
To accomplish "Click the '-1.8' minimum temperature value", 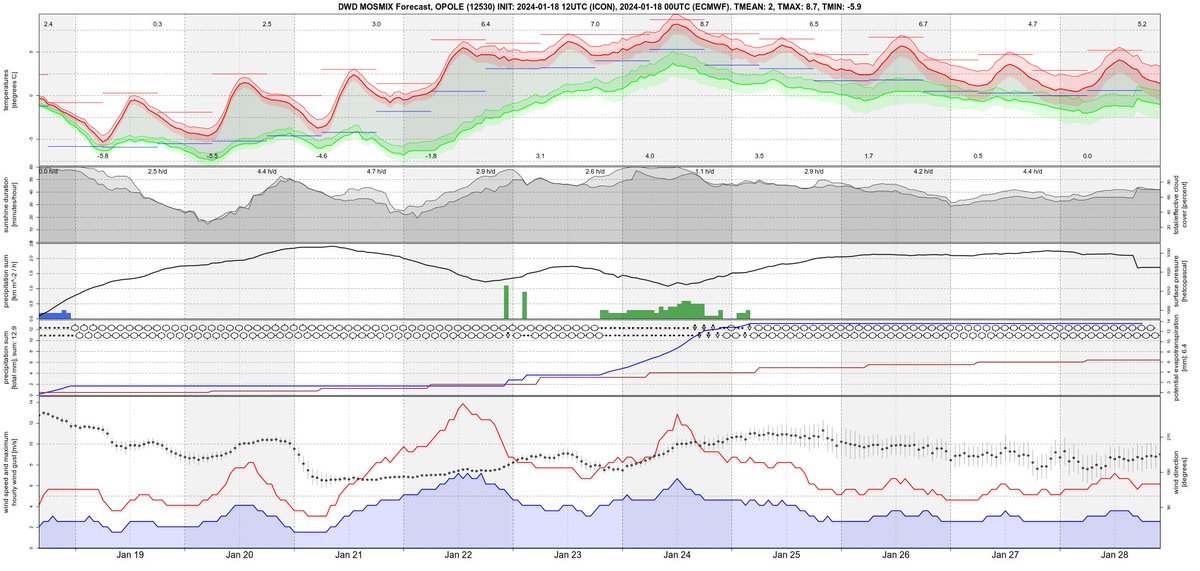I will click(430, 156).
